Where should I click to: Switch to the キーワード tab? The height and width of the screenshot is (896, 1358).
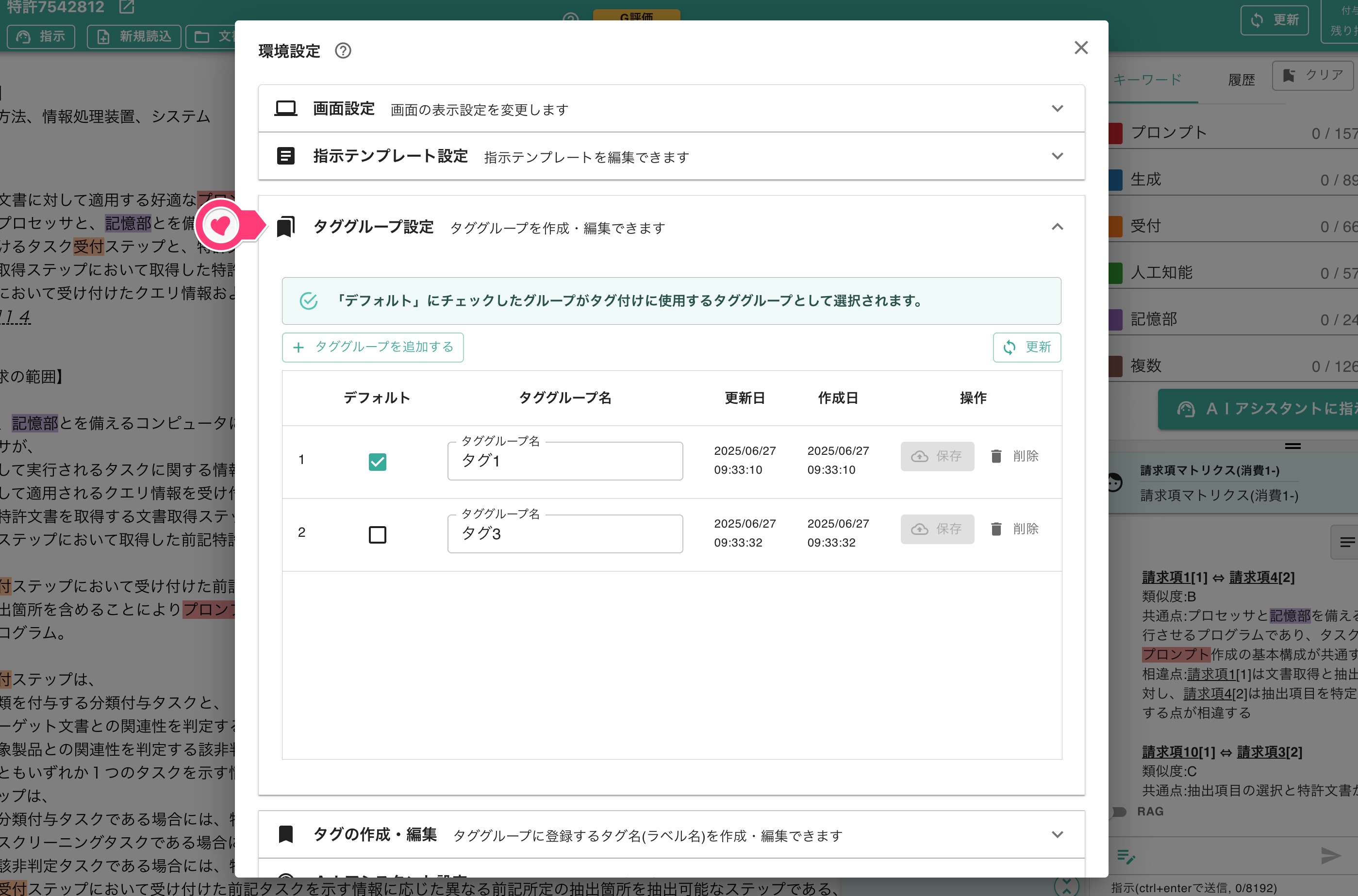(x=1147, y=80)
